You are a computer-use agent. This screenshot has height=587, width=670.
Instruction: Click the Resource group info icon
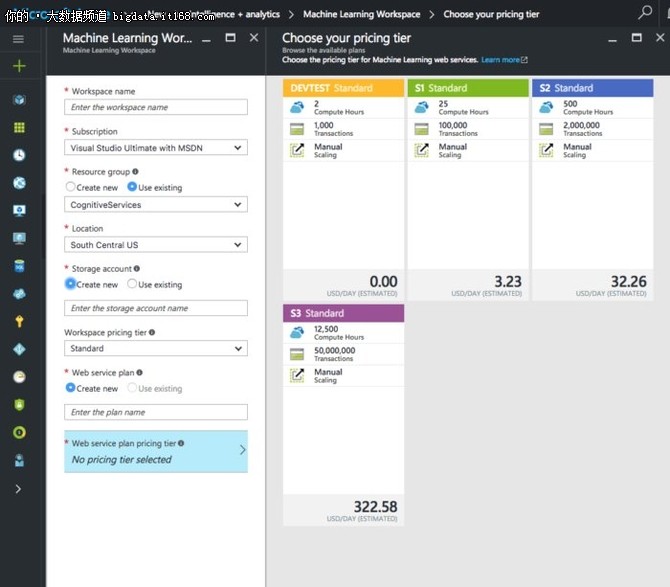135,171
